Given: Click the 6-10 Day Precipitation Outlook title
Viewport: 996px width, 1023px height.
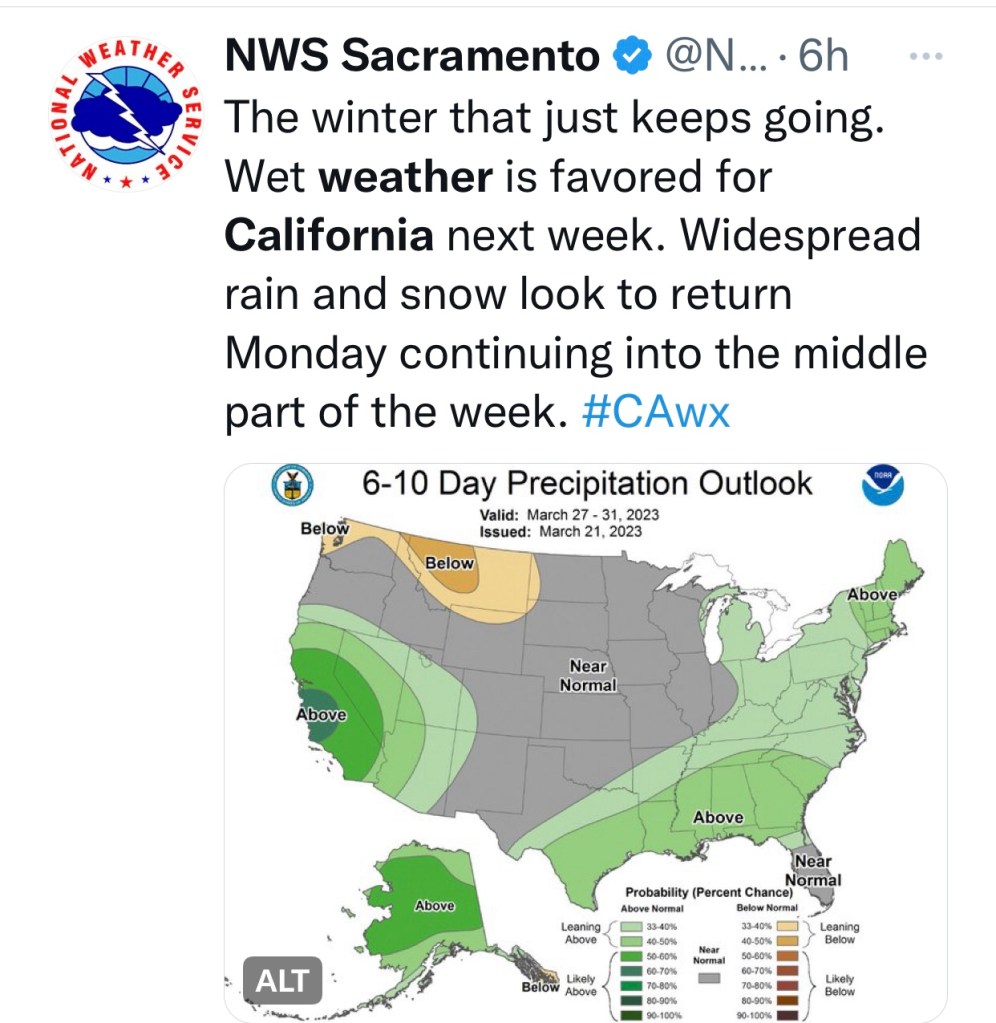Looking at the screenshot, I should [587, 485].
